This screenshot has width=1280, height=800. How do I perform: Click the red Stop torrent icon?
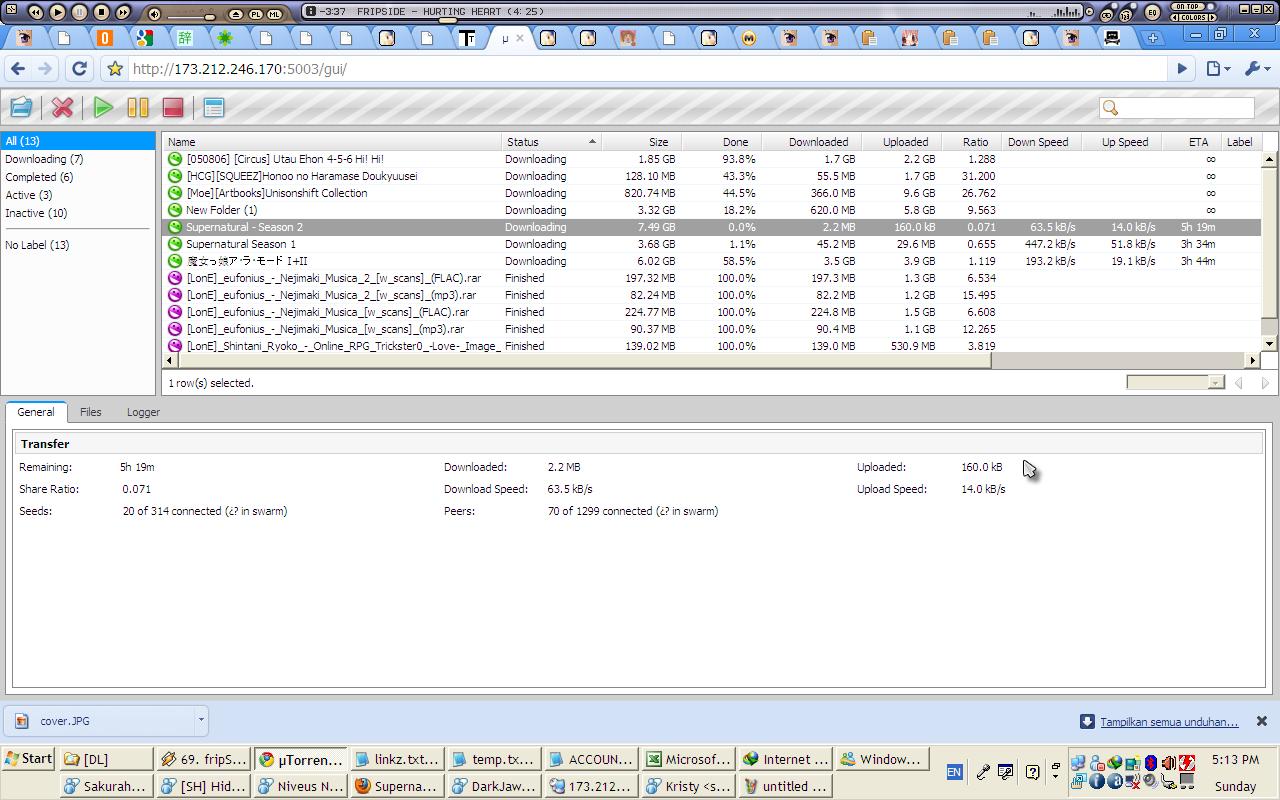pyautogui.click(x=173, y=108)
